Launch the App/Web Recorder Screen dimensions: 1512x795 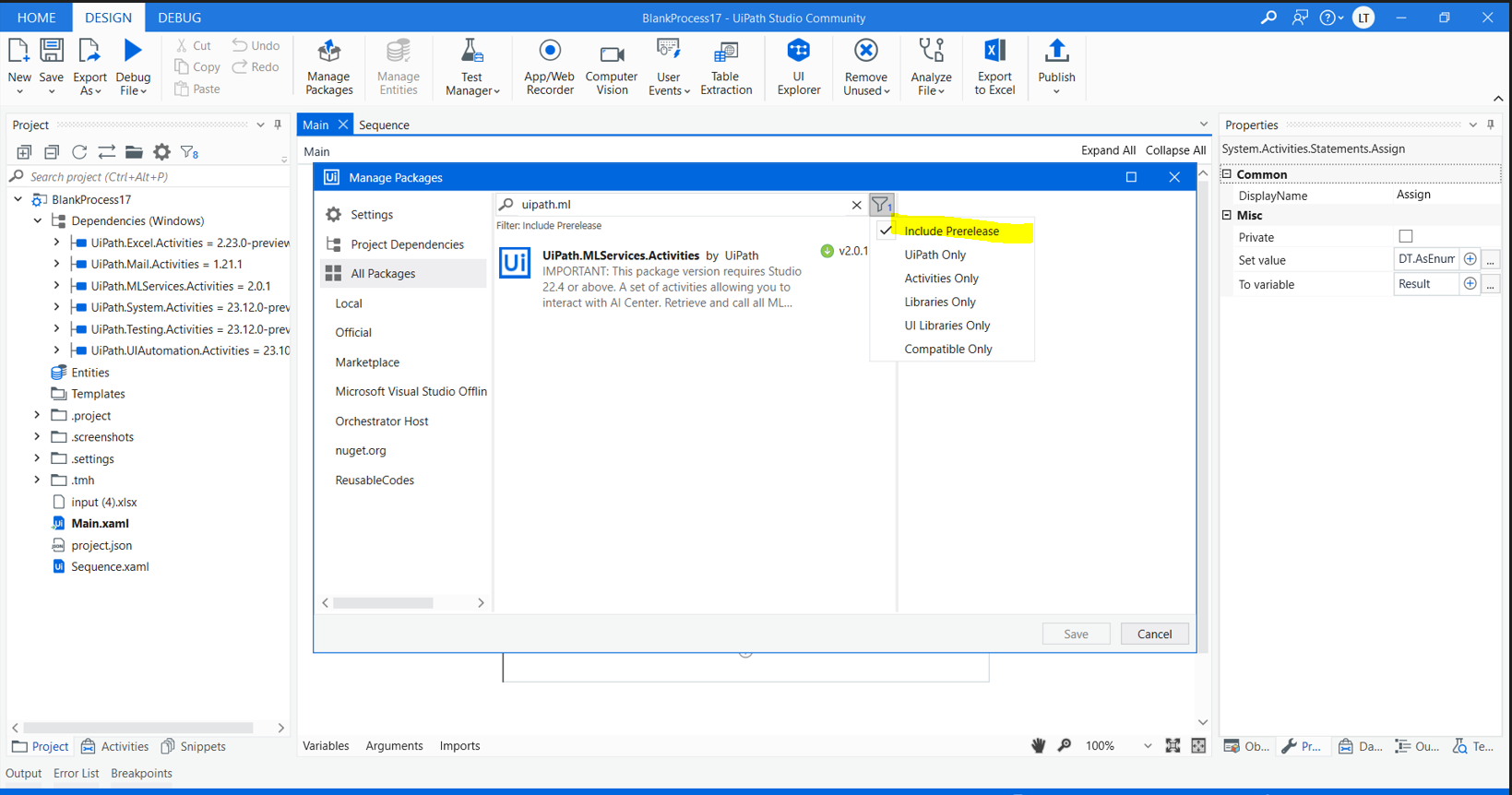[x=550, y=66]
